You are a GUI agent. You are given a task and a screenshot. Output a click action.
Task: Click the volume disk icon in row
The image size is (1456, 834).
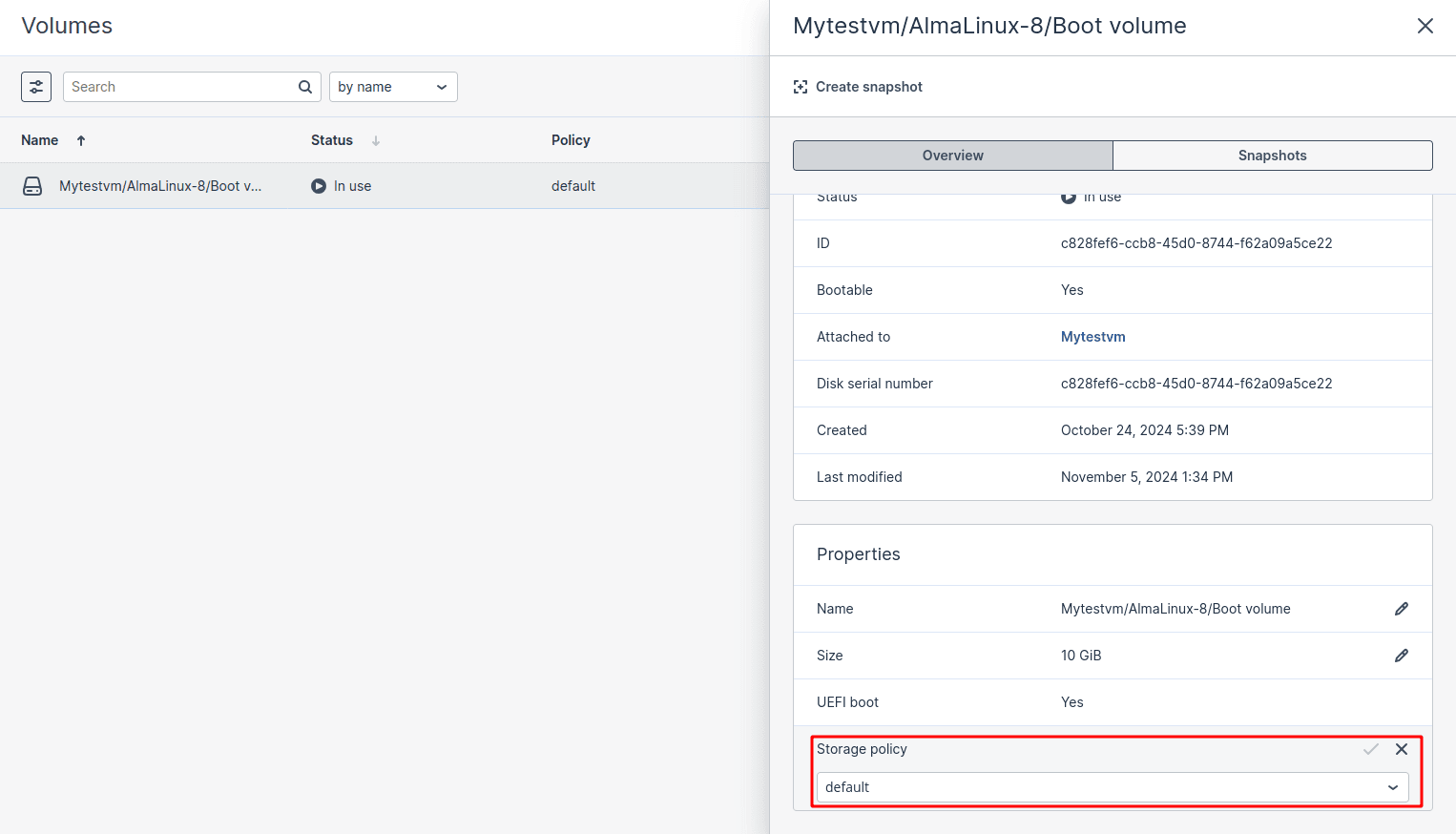tap(32, 186)
